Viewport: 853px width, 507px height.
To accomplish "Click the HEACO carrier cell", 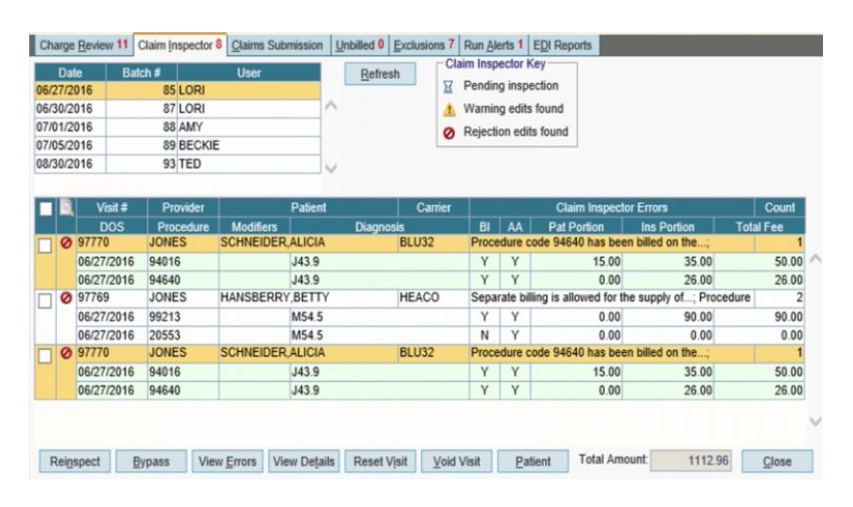I will pos(434,298).
